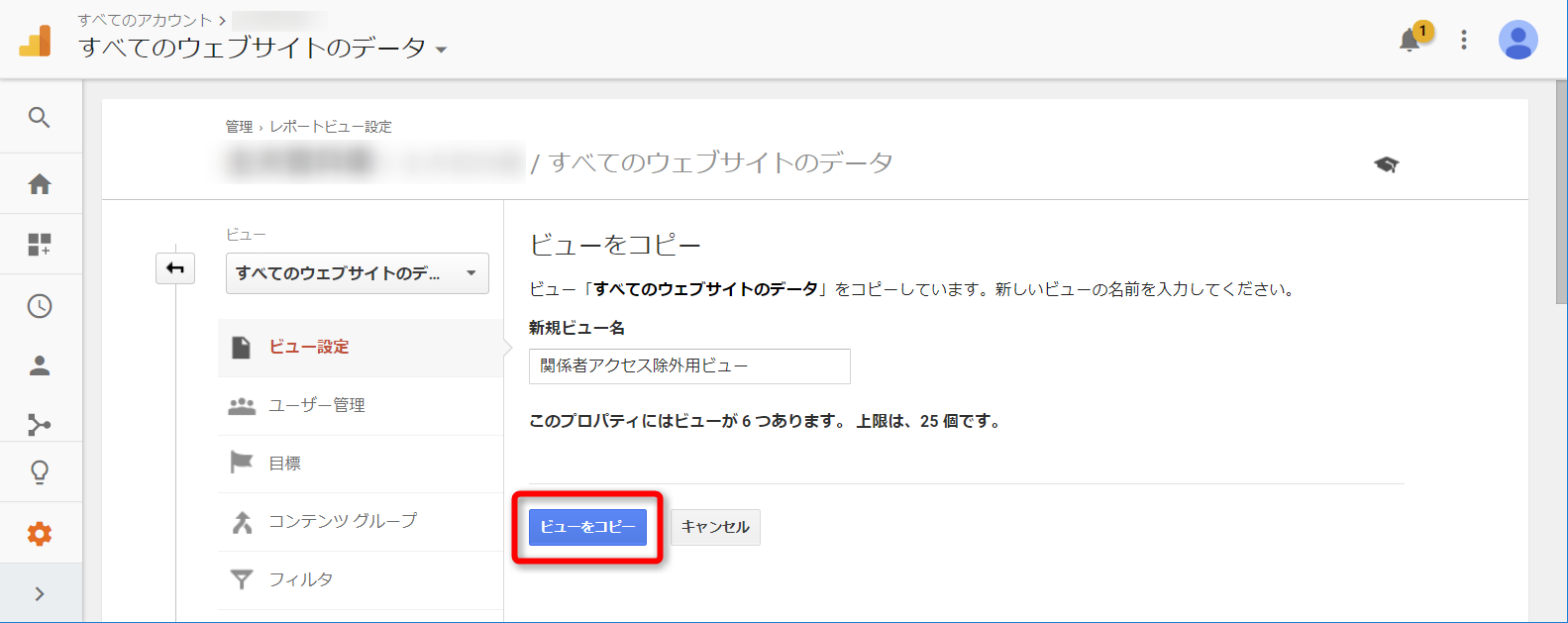The width and height of the screenshot is (1568, 623).
Task: Open the orange Admin gear icon
Action: 40,535
